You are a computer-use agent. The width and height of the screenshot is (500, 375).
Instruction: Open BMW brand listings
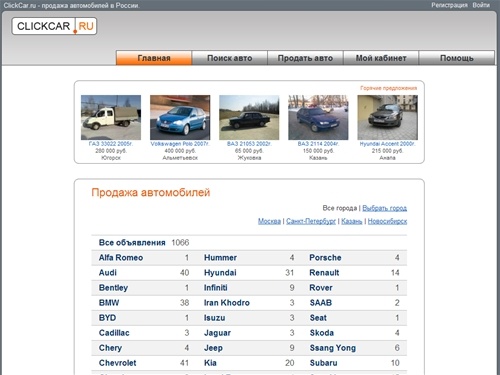click(x=109, y=303)
